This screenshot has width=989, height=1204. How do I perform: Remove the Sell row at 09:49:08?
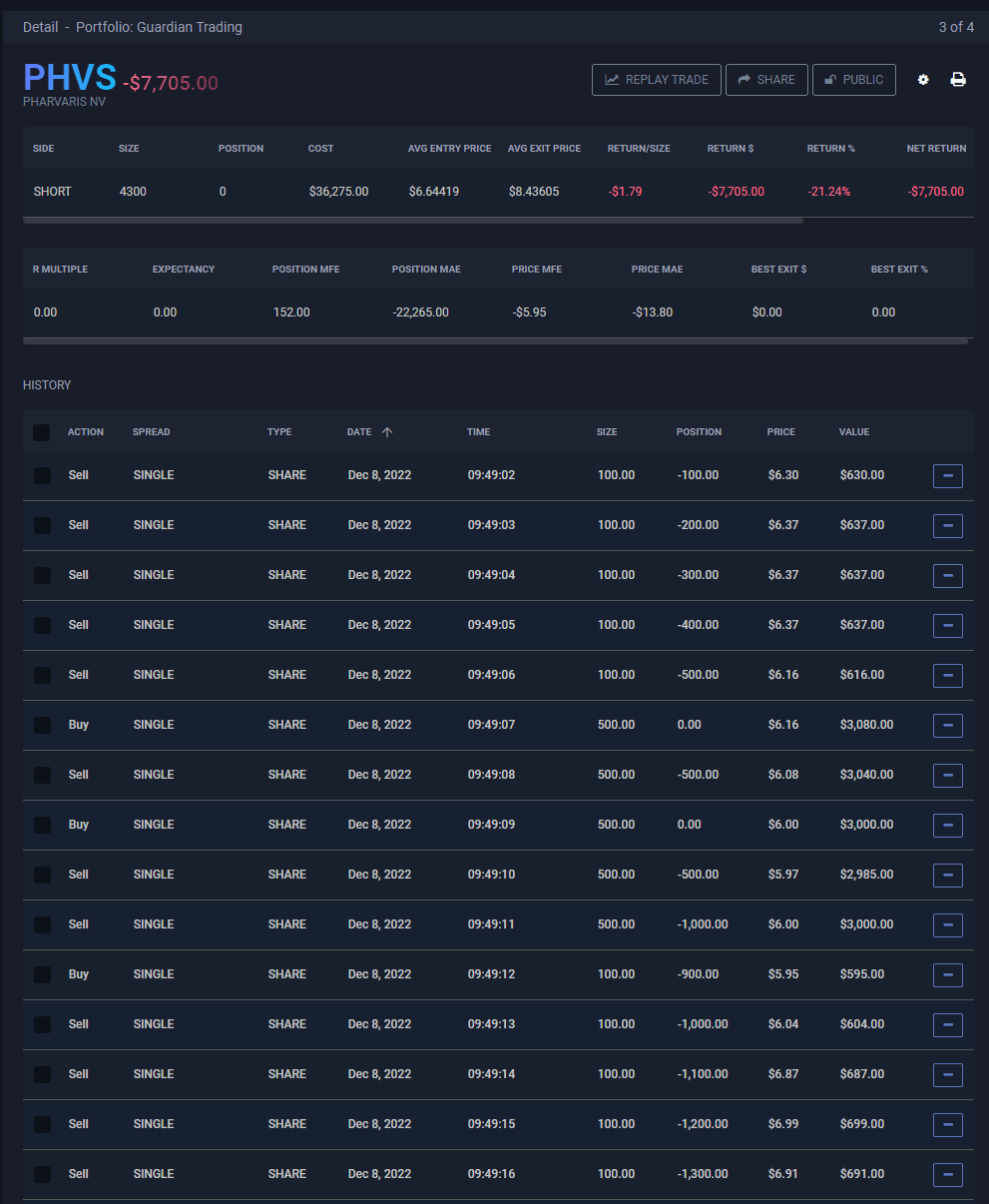point(948,776)
